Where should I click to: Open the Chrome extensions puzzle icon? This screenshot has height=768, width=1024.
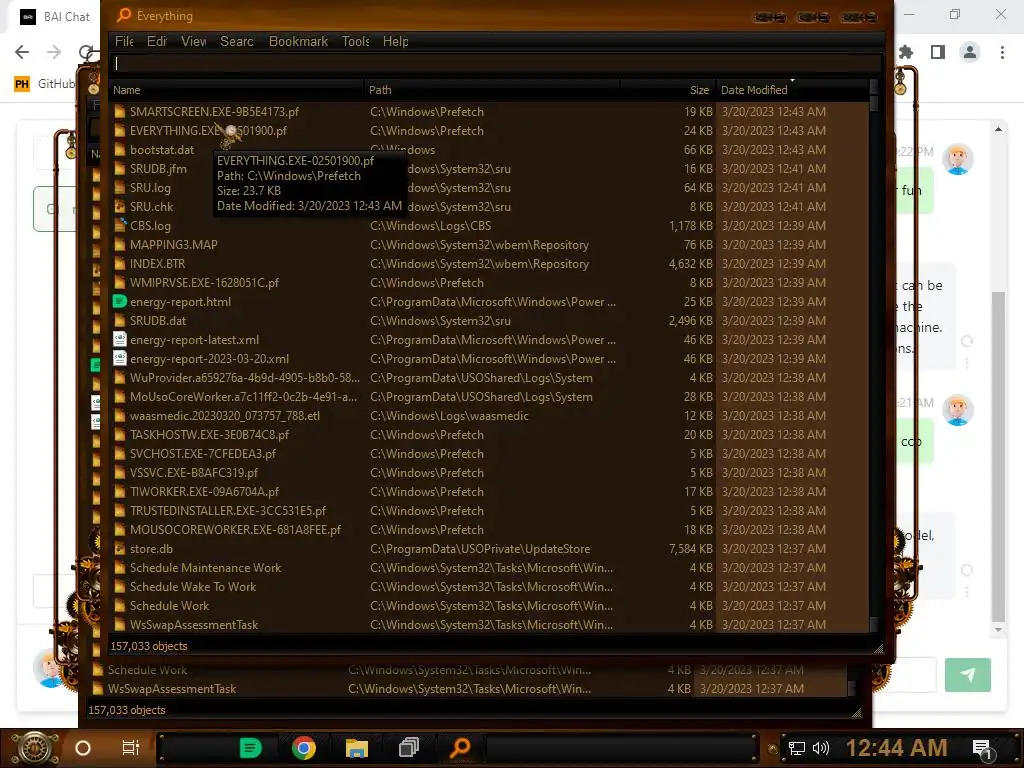coord(906,52)
